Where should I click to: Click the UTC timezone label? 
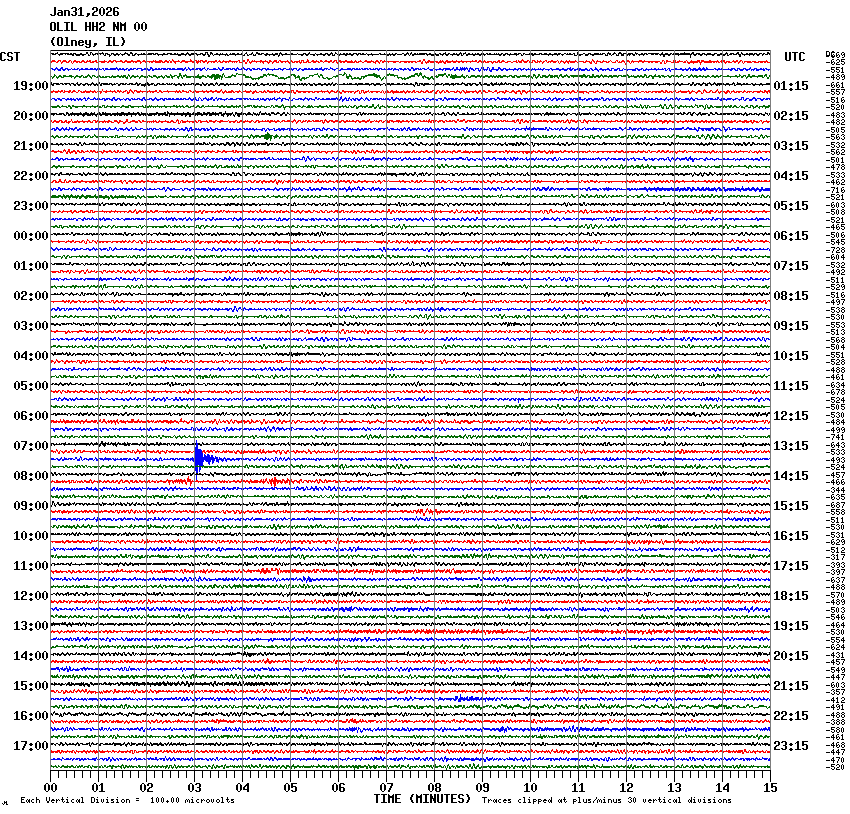point(794,57)
